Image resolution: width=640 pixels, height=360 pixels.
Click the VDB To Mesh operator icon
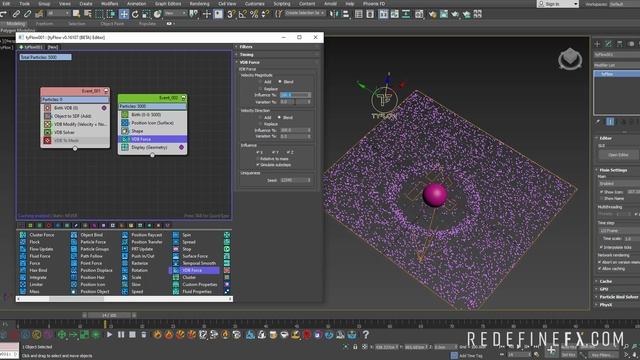tap(47, 140)
